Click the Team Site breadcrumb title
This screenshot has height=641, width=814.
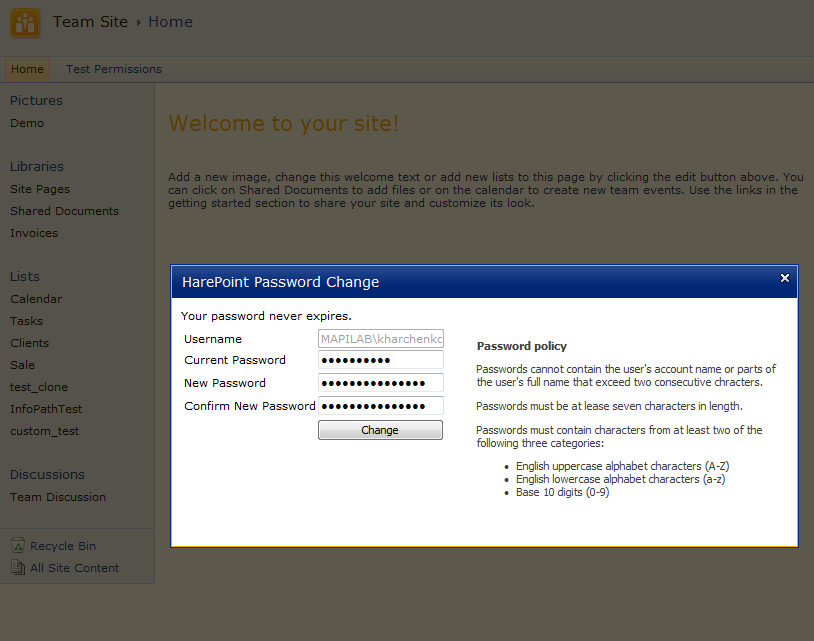pyautogui.click(x=90, y=22)
